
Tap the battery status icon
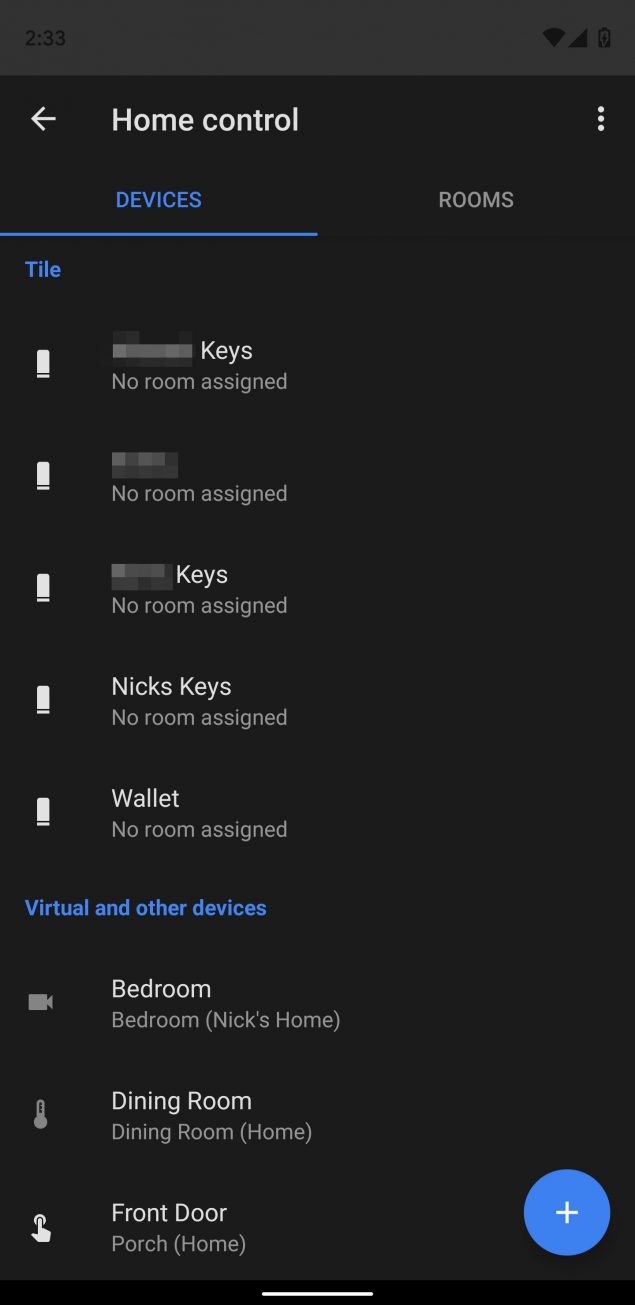[x=604, y=38]
